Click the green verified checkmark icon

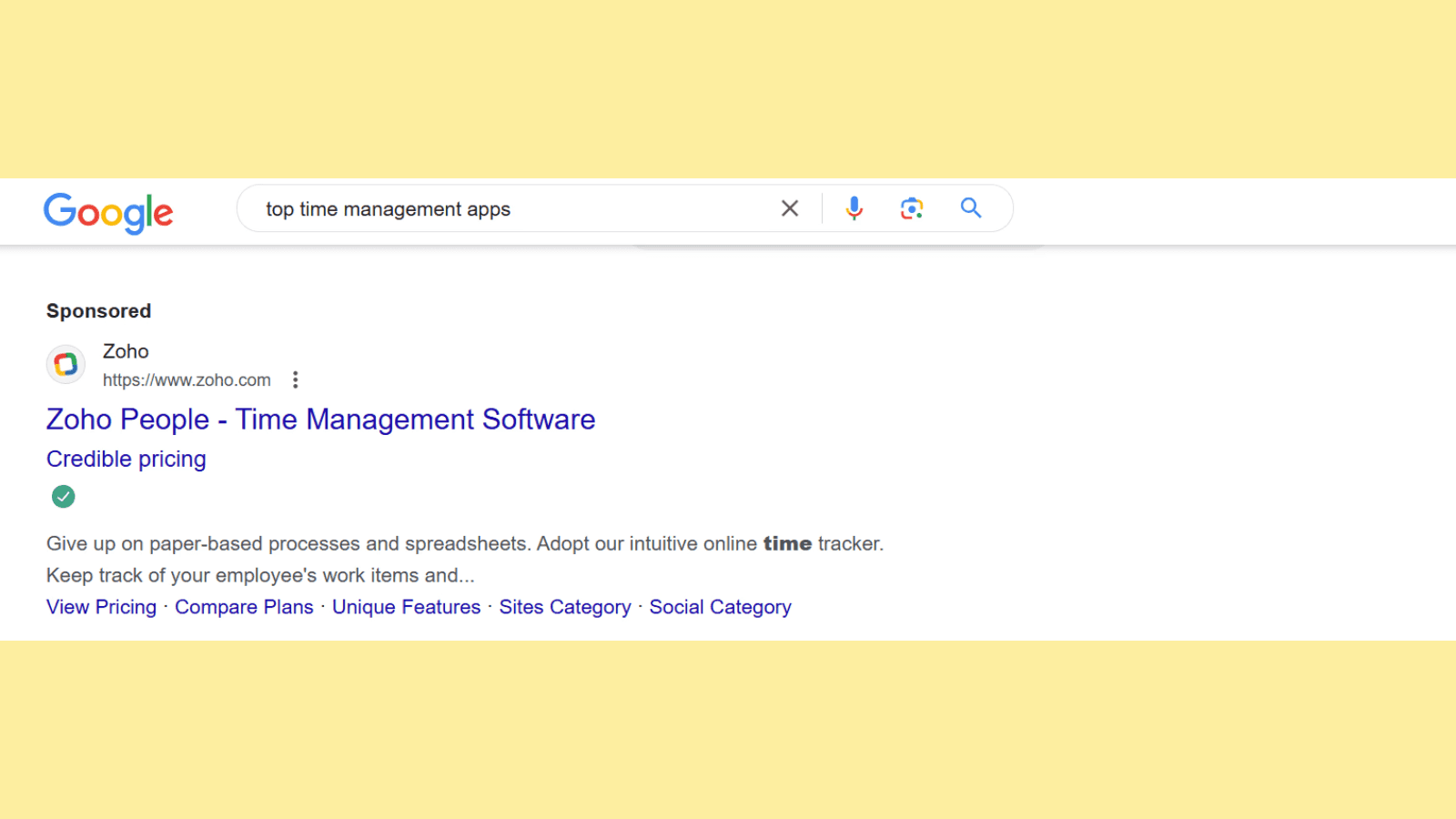click(x=64, y=496)
